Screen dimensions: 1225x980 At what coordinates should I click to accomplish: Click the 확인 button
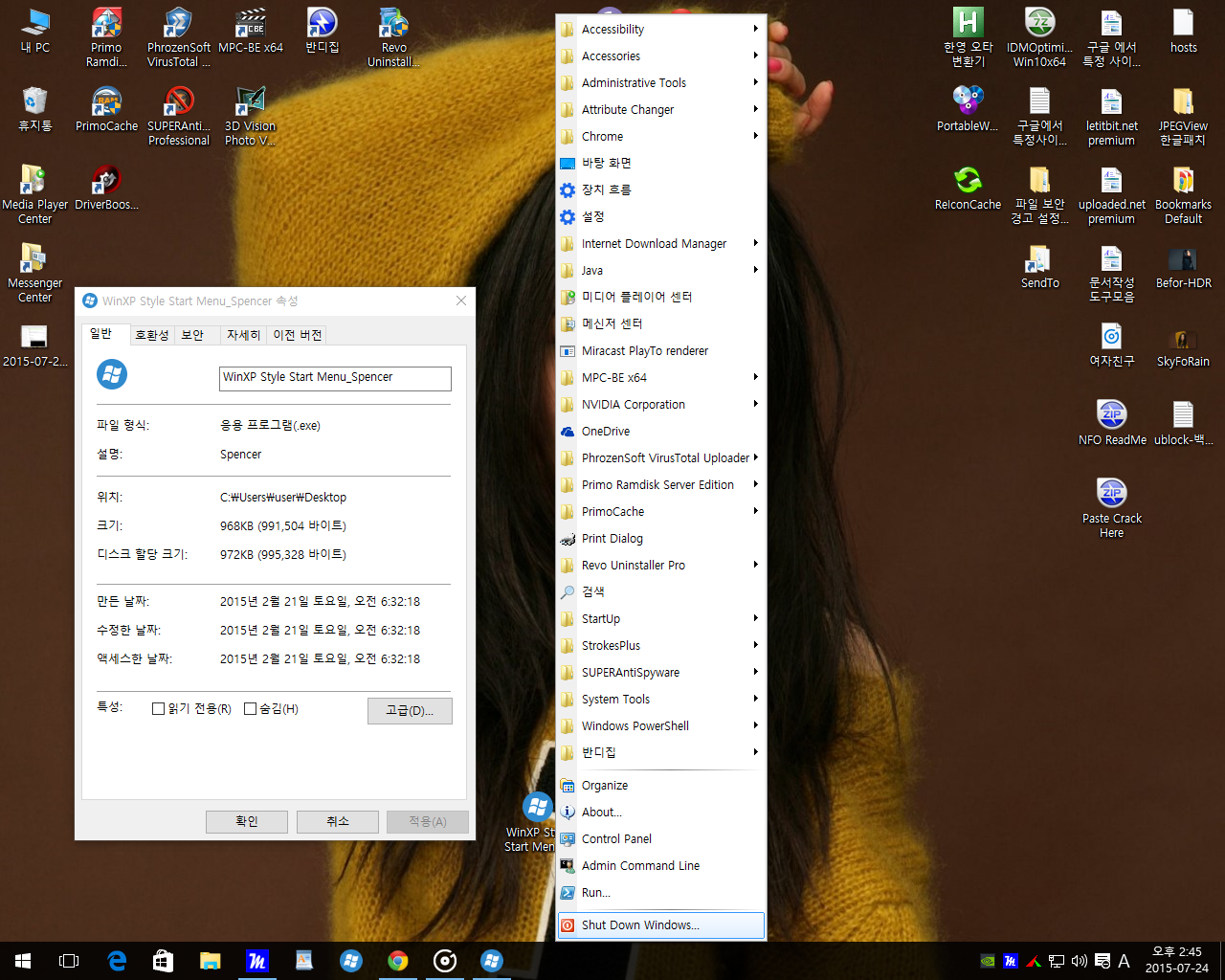coord(247,822)
